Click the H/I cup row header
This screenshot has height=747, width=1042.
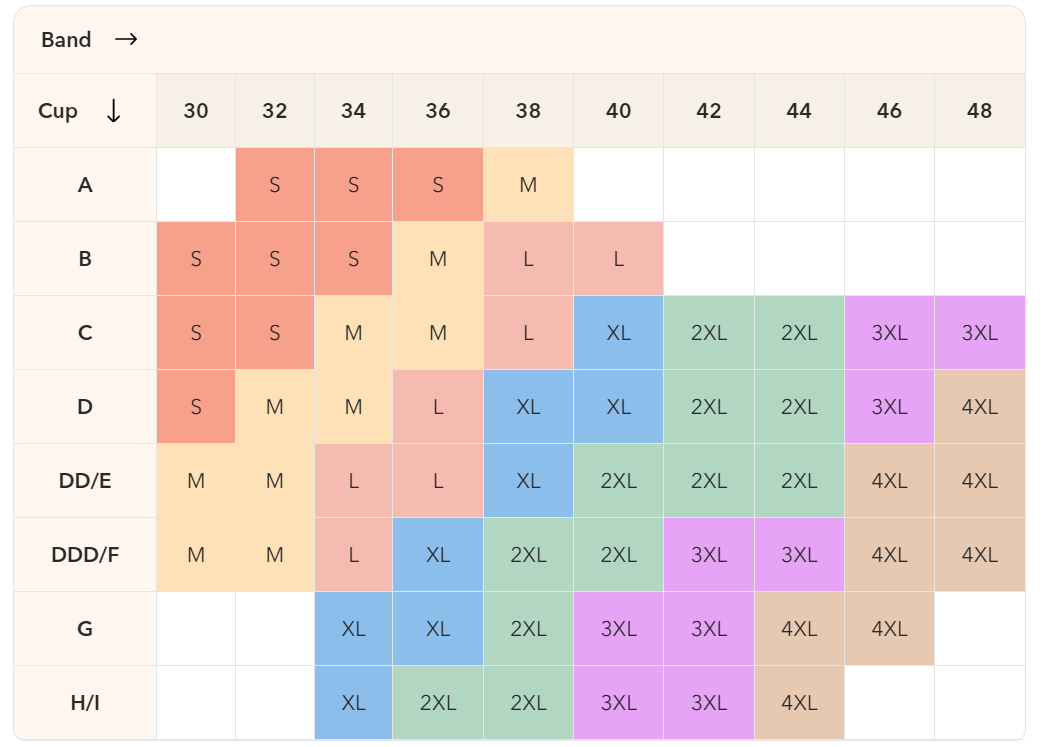click(x=85, y=703)
